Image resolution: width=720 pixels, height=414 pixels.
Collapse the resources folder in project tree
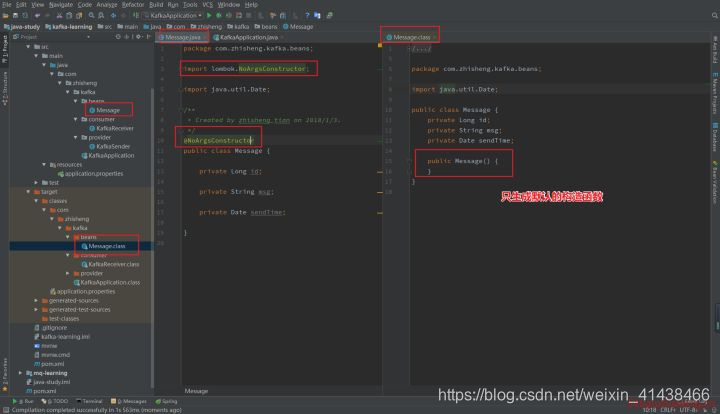tap(44, 165)
